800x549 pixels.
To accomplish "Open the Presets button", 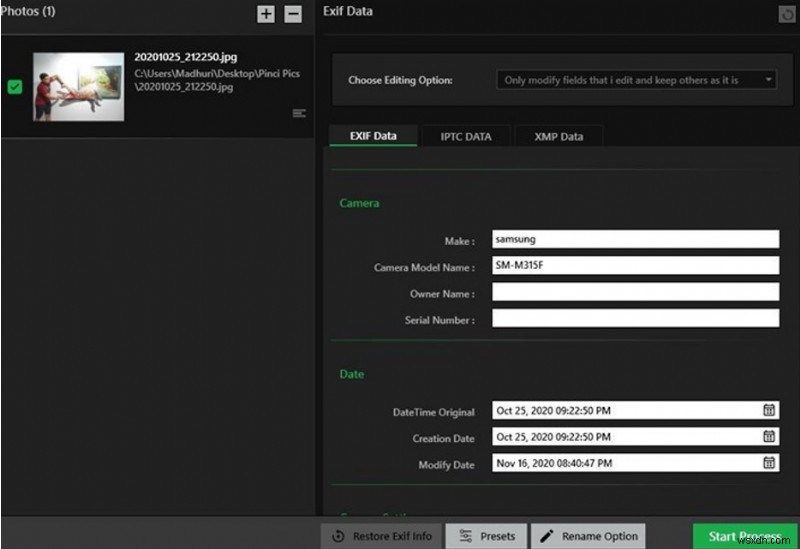I will point(486,536).
